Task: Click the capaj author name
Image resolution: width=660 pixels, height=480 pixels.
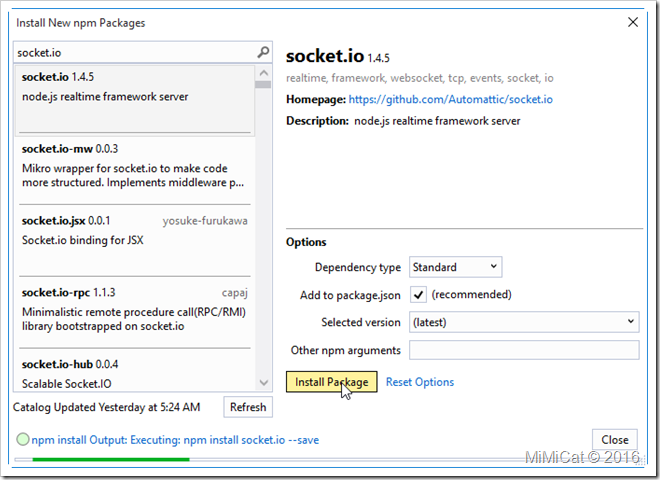Action: (x=234, y=293)
